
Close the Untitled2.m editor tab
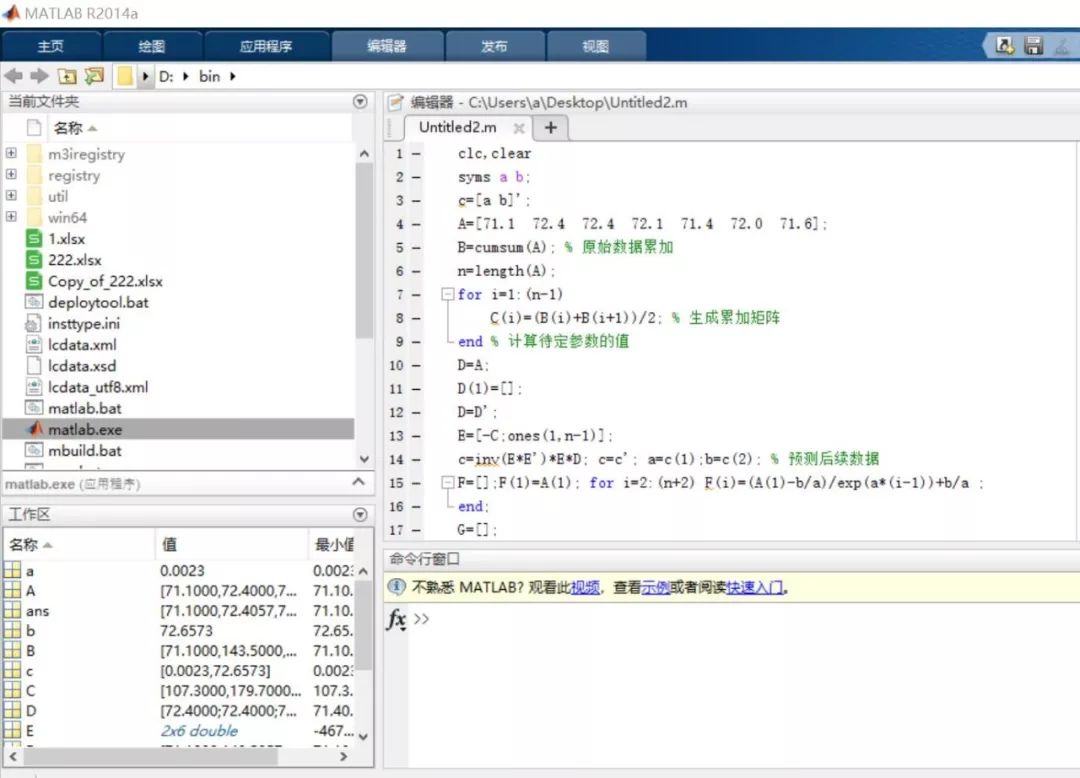(519, 128)
